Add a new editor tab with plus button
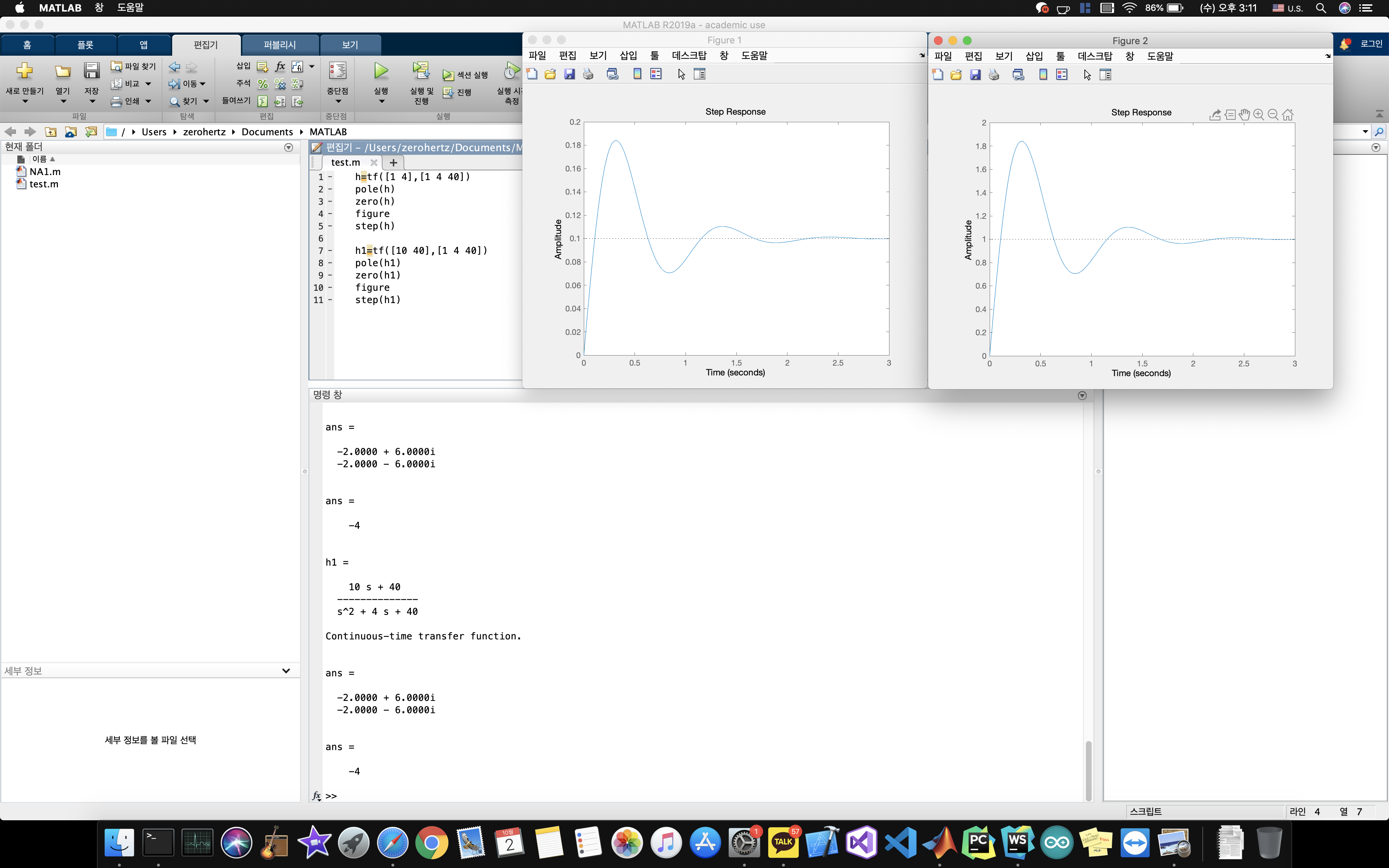This screenshot has height=868, width=1389. [393, 163]
